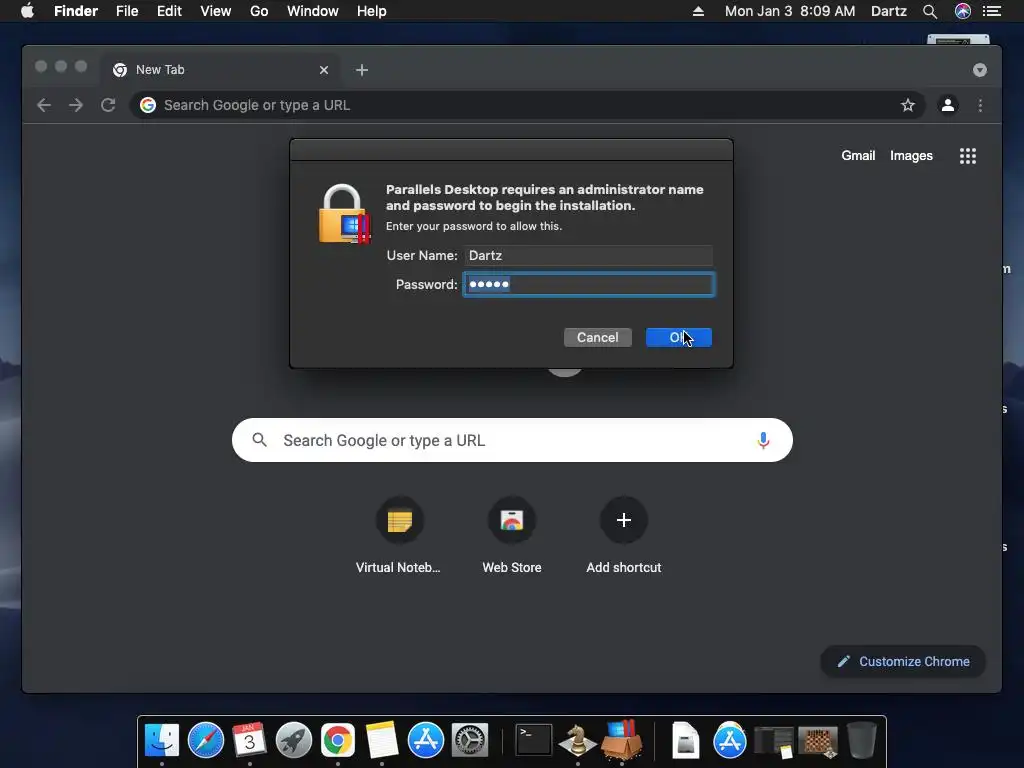Open Chess from the Dock
The image size is (1024, 768).
(x=577, y=741)
